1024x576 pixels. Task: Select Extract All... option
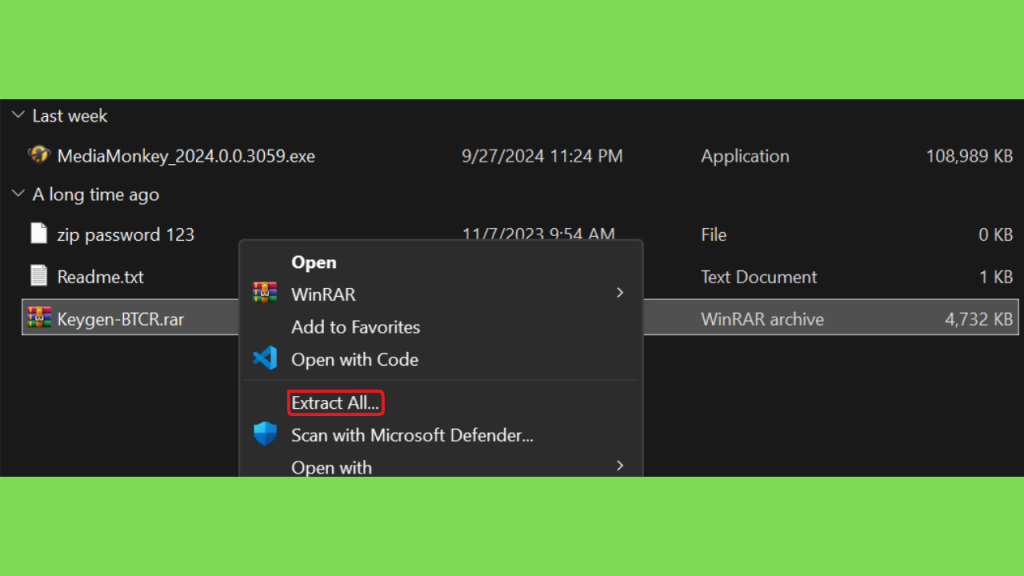335,403
